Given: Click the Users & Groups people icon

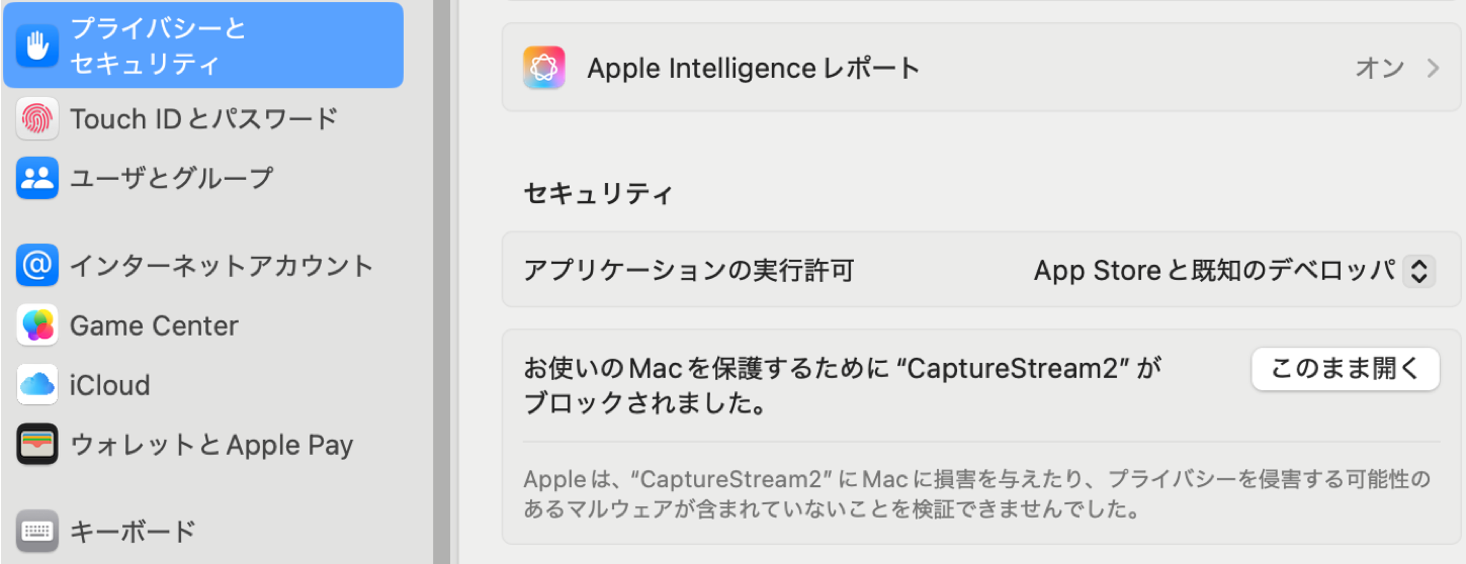Looking at the screenshot, I should point(37,178).
